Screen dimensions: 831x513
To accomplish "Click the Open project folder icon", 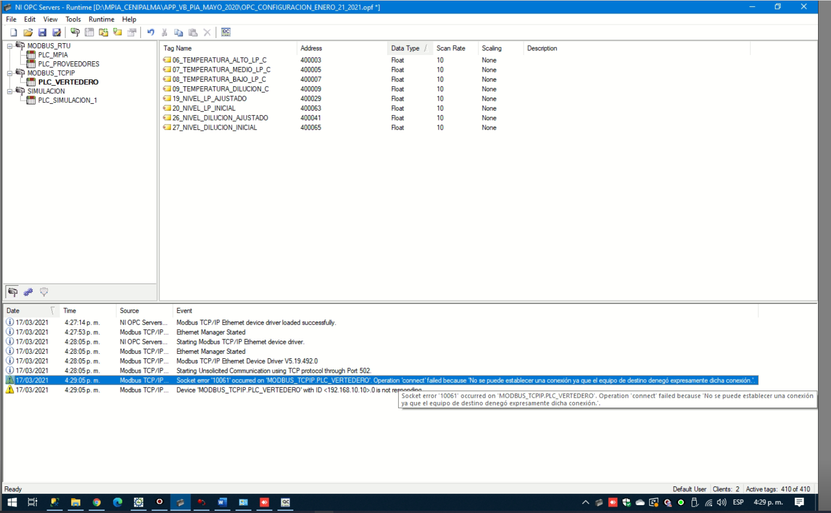I will coord(28,32).
